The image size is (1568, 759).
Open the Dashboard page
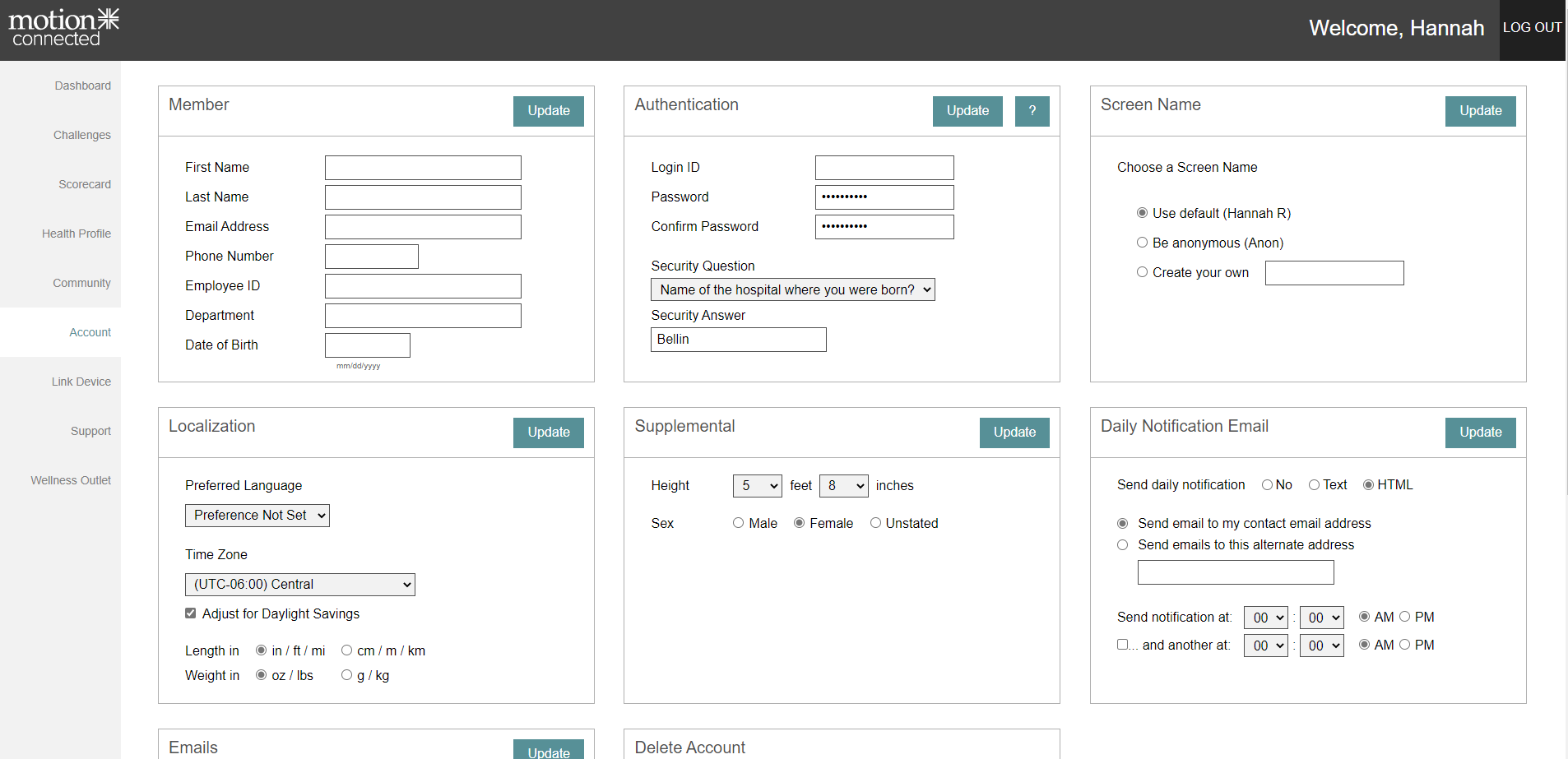click(x=82, y=86)
